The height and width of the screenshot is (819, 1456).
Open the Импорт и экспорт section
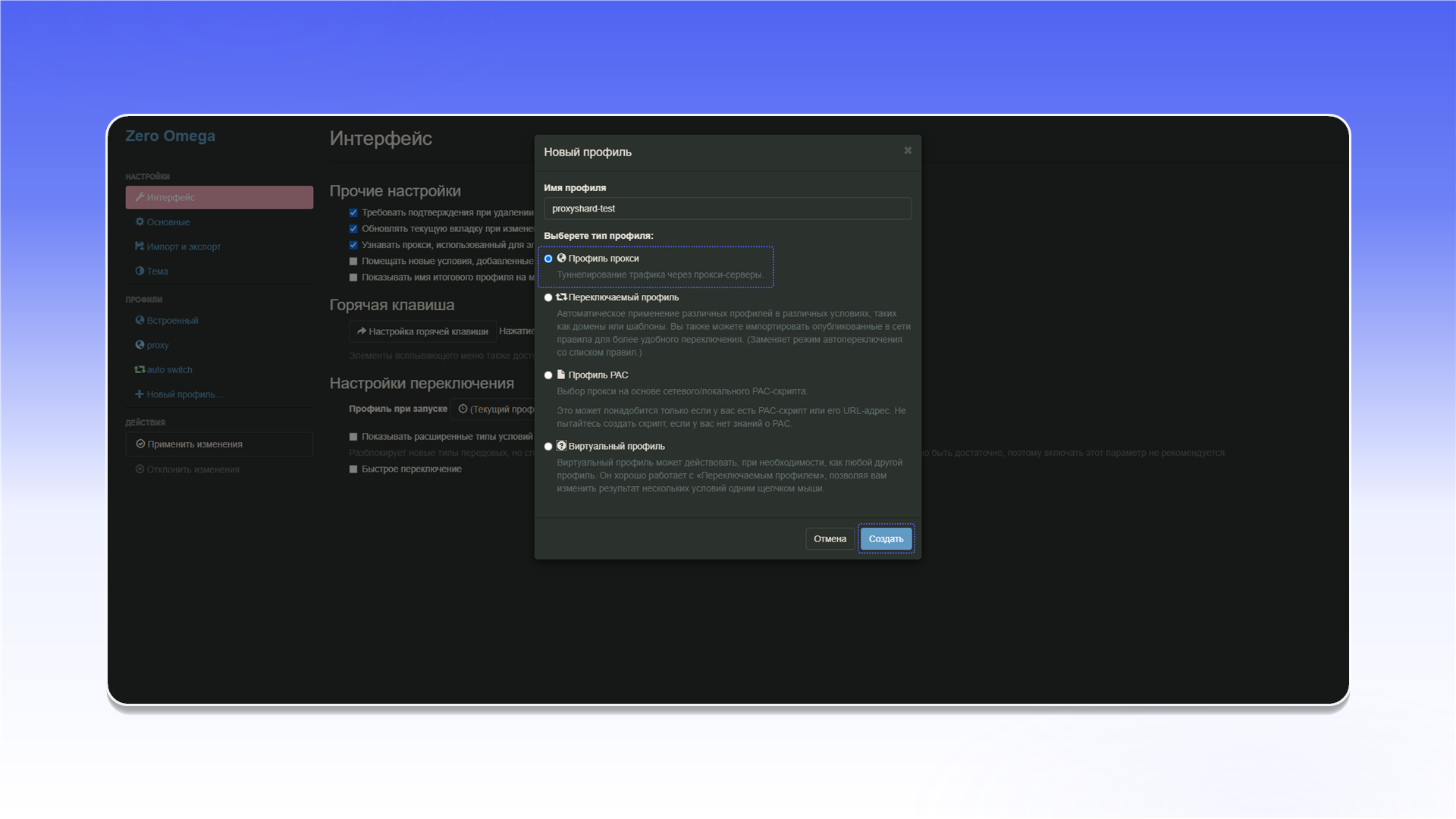coord(219,246)
